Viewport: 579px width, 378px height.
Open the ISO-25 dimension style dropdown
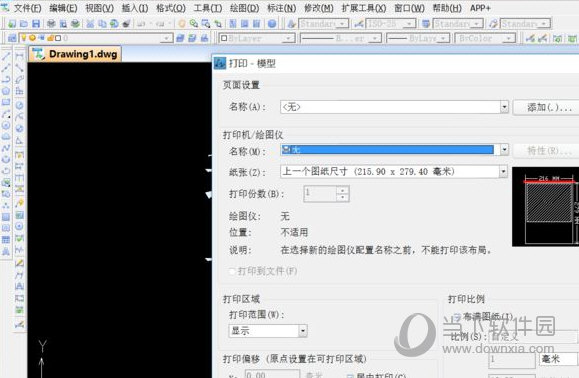click(x=409, y=24)
